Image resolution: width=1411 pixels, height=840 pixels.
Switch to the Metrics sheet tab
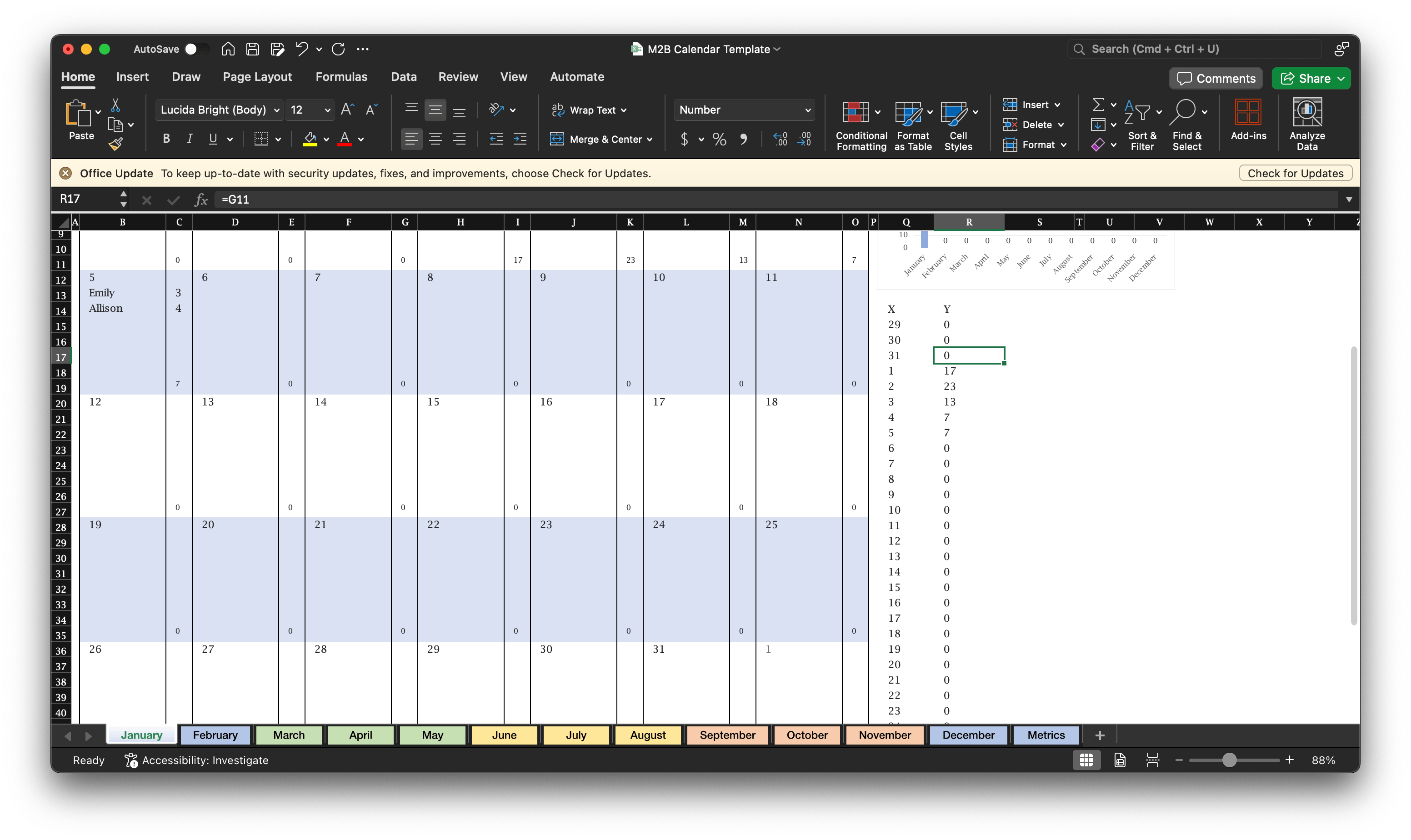tap(1046, 735)
